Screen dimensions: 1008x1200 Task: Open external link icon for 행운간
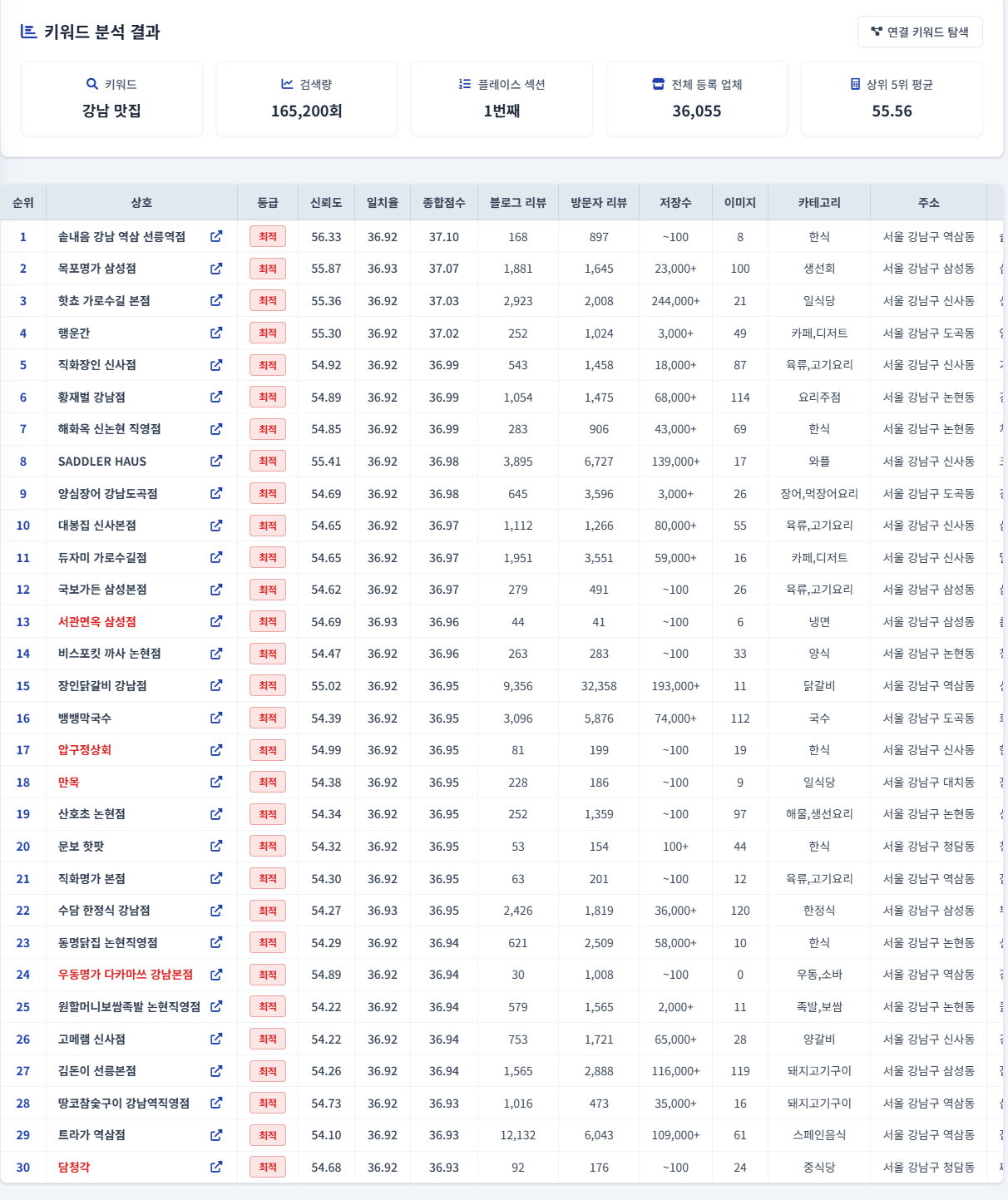click(216, 333)
